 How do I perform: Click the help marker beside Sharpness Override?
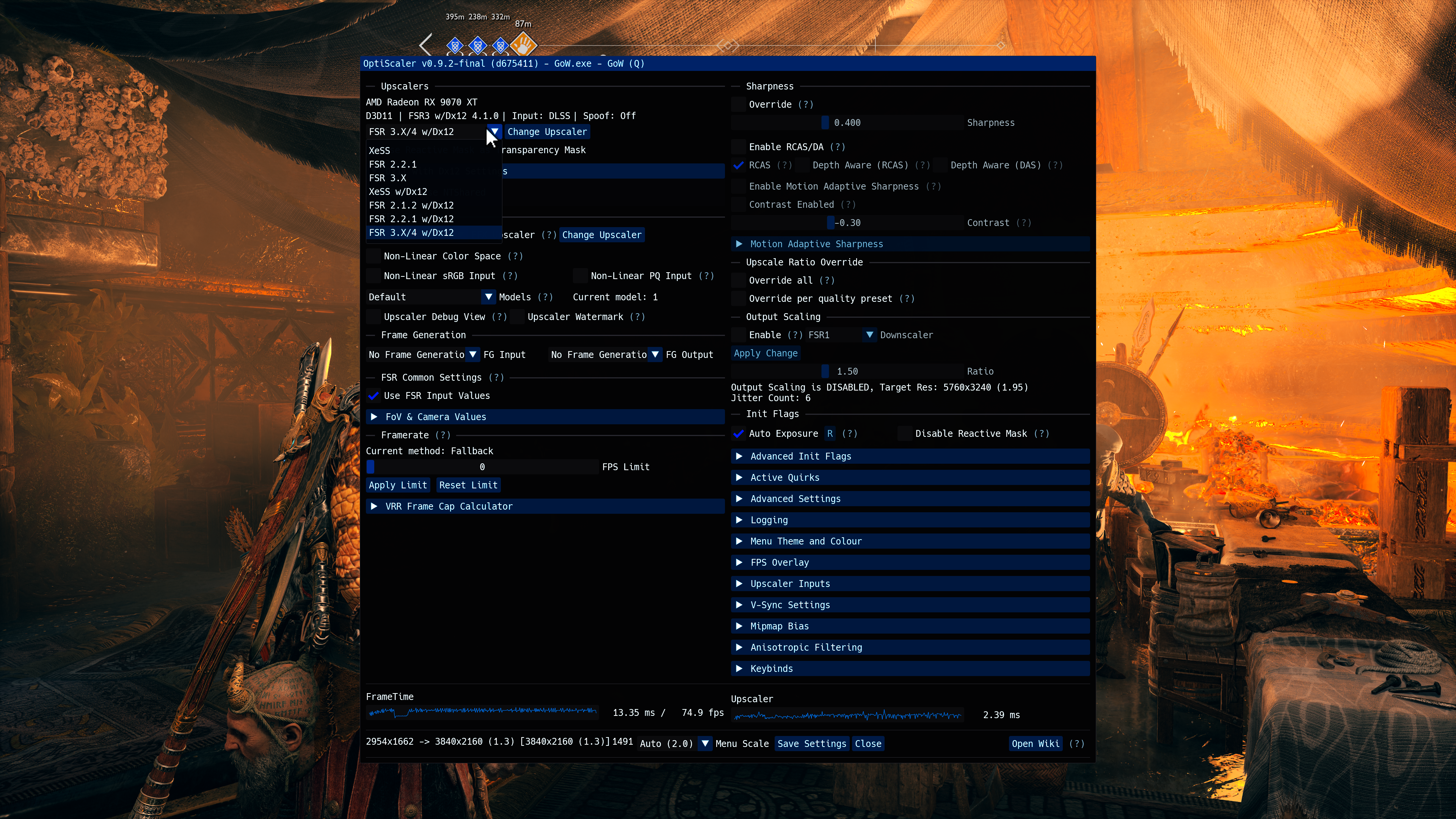pyautogui.click(x=805, y=105)
